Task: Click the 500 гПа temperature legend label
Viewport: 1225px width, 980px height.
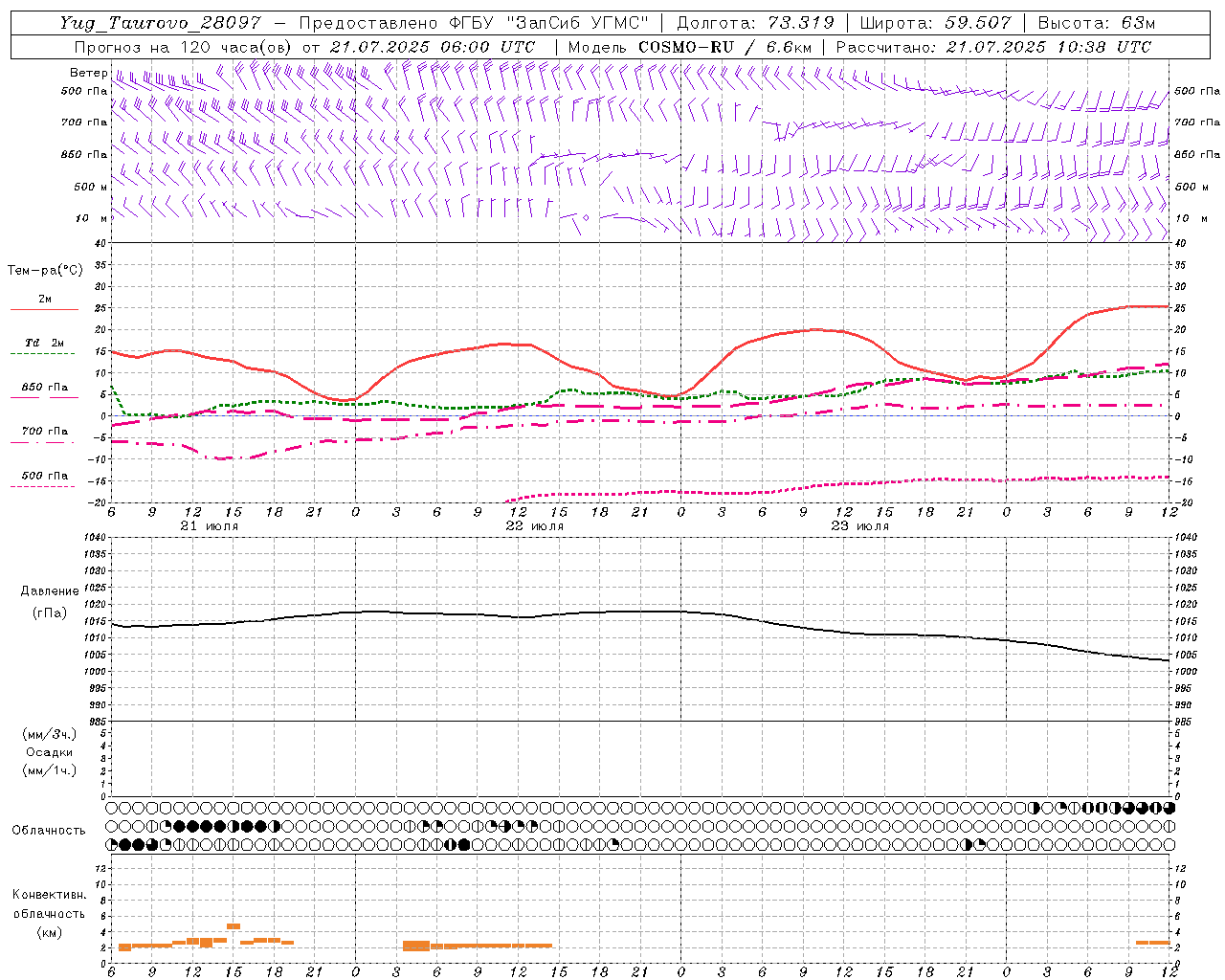Action: tap(44, 476)
